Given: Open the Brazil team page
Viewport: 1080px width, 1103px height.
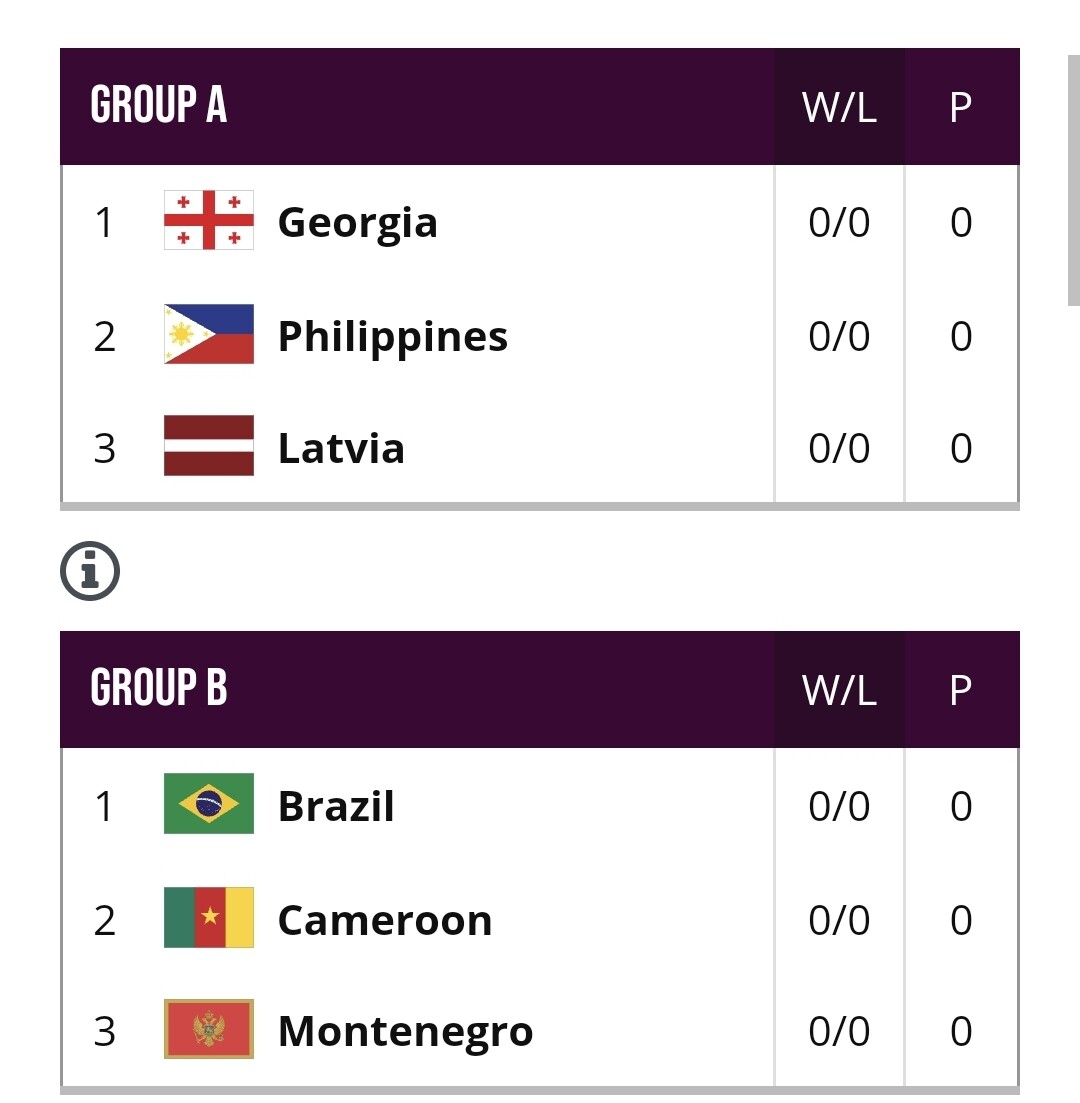Looking at the screenshot, I should click(x=336, y=806).
